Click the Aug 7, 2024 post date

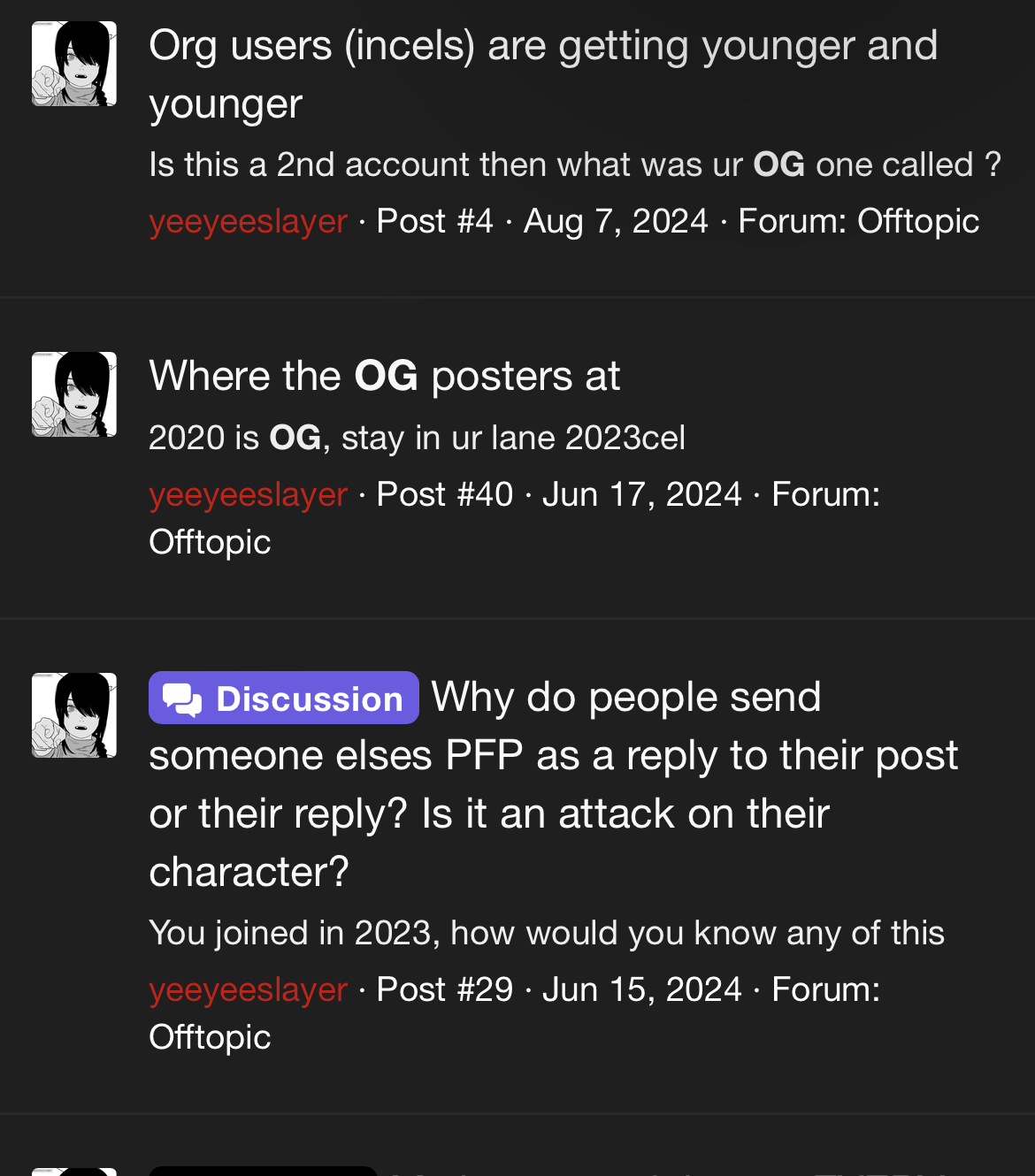click(x=616, y=221)
